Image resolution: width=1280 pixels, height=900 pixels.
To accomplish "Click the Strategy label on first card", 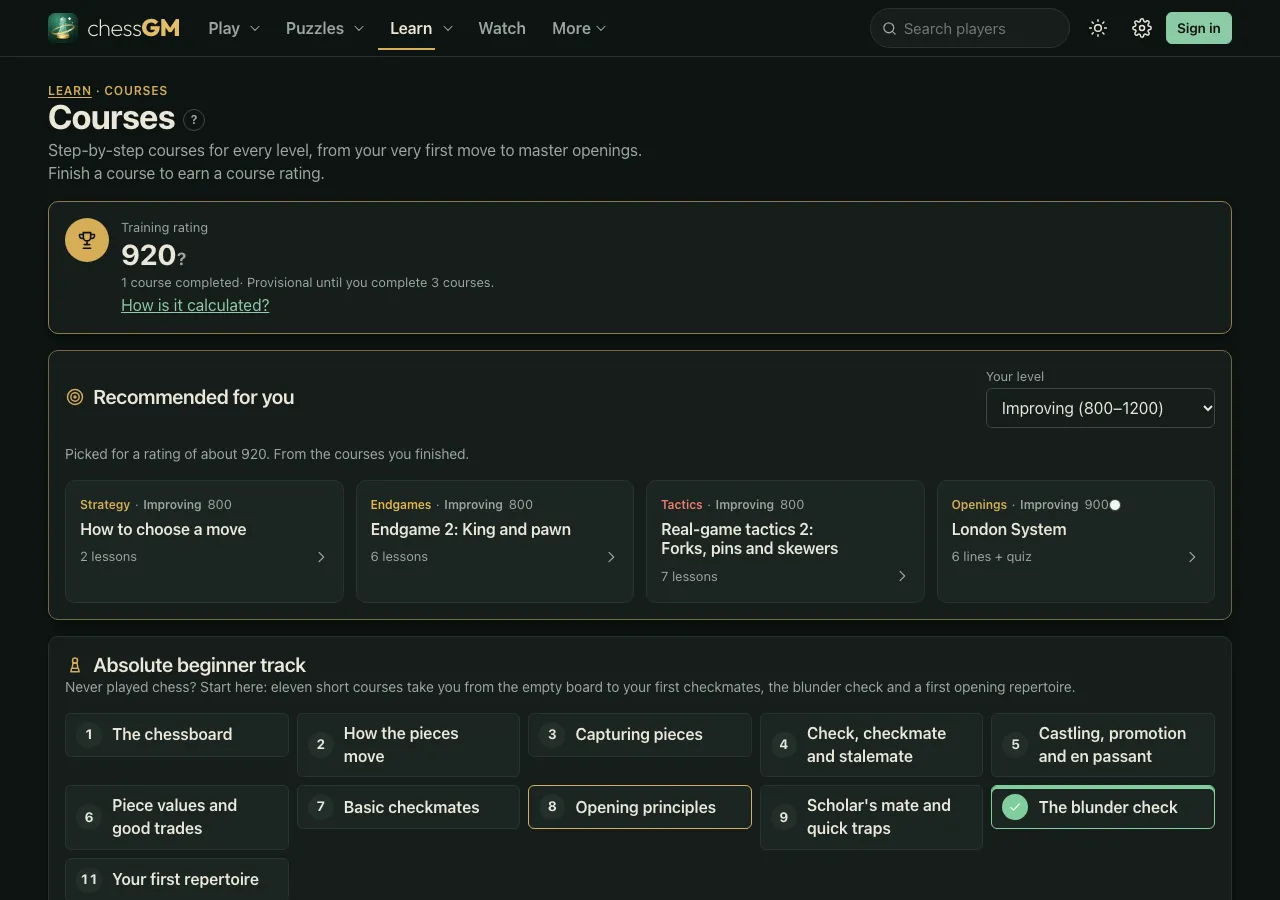I will pos(105,505).
